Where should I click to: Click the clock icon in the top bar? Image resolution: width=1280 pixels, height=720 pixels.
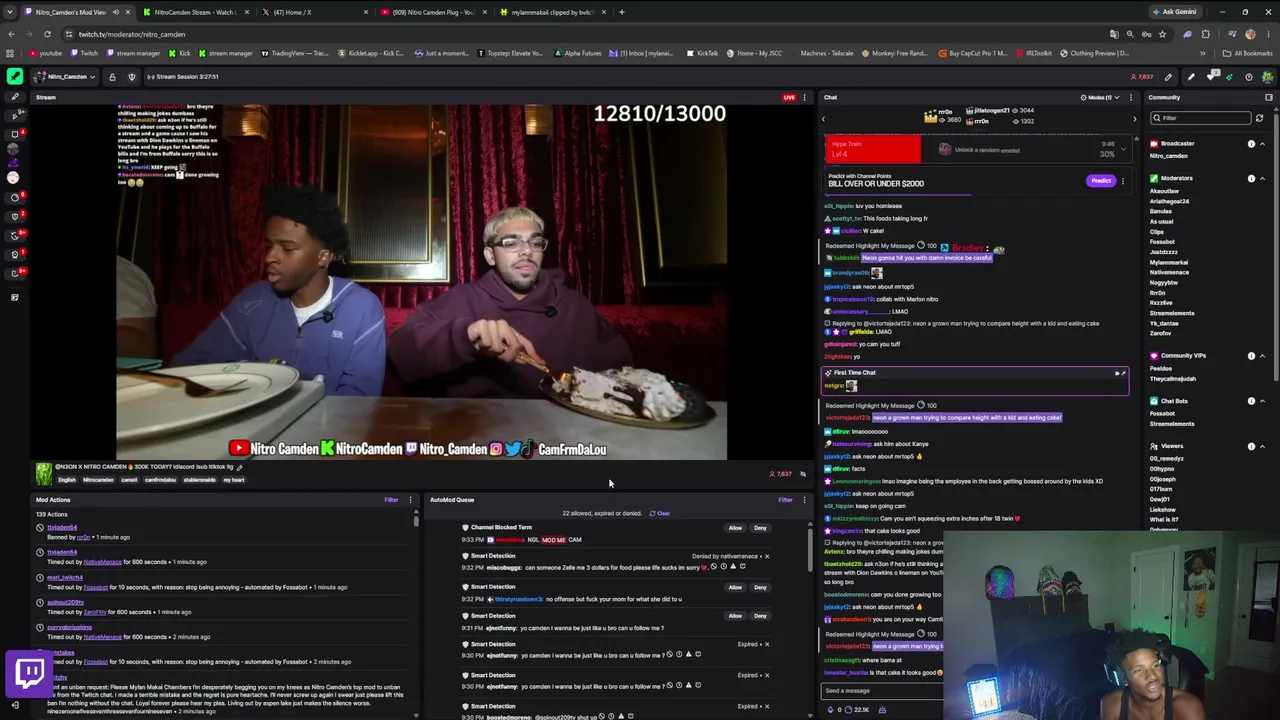point(1248,77)
